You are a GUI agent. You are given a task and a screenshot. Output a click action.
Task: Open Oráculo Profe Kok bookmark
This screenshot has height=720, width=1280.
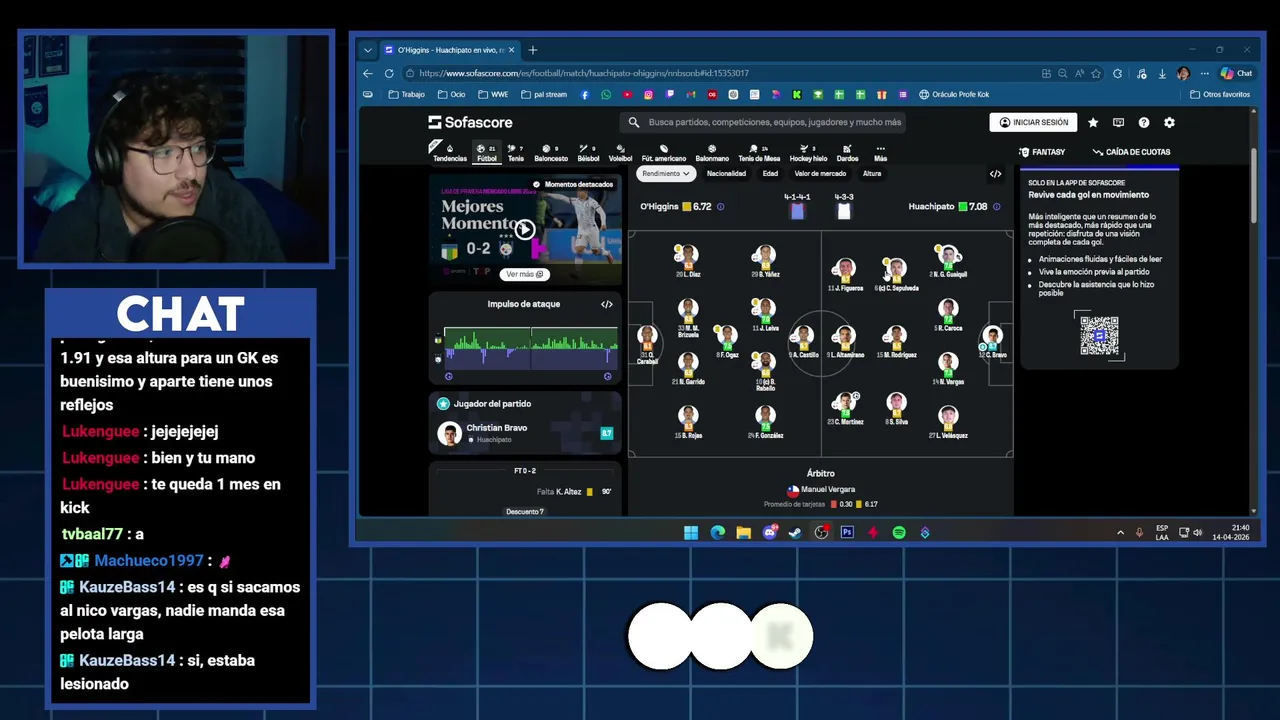click(954, 95)
